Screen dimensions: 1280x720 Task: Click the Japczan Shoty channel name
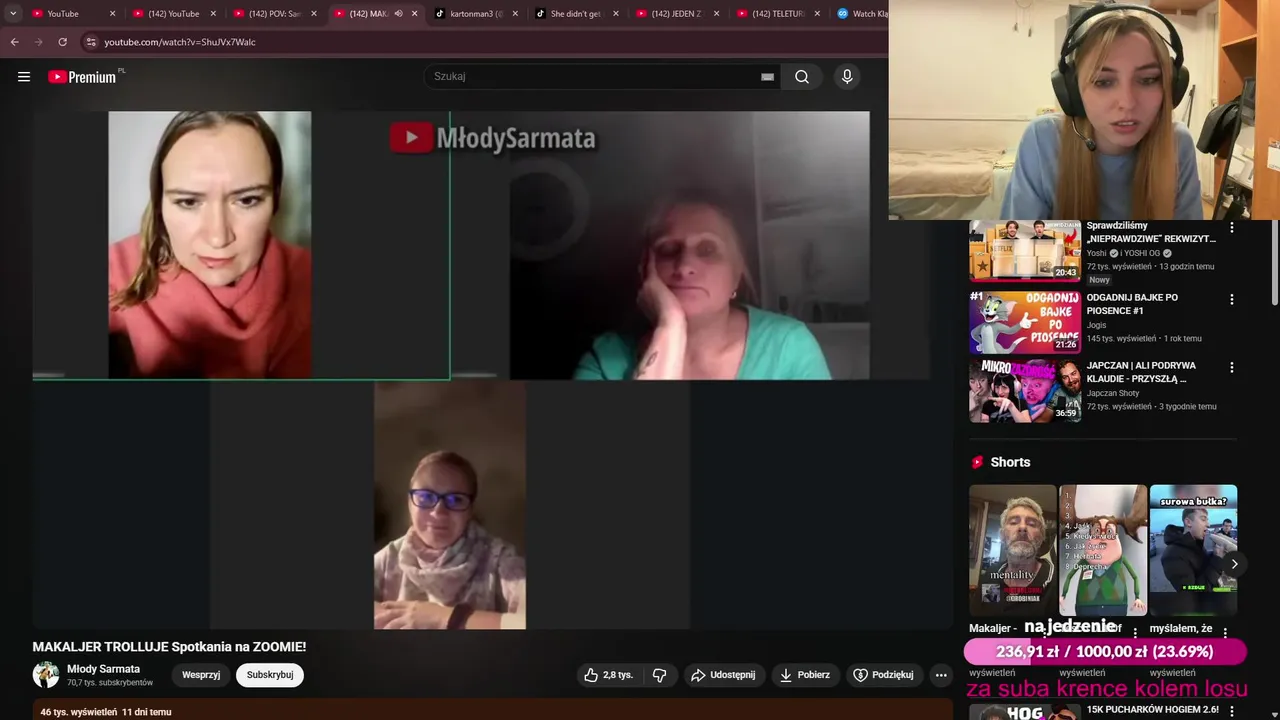1113,393
